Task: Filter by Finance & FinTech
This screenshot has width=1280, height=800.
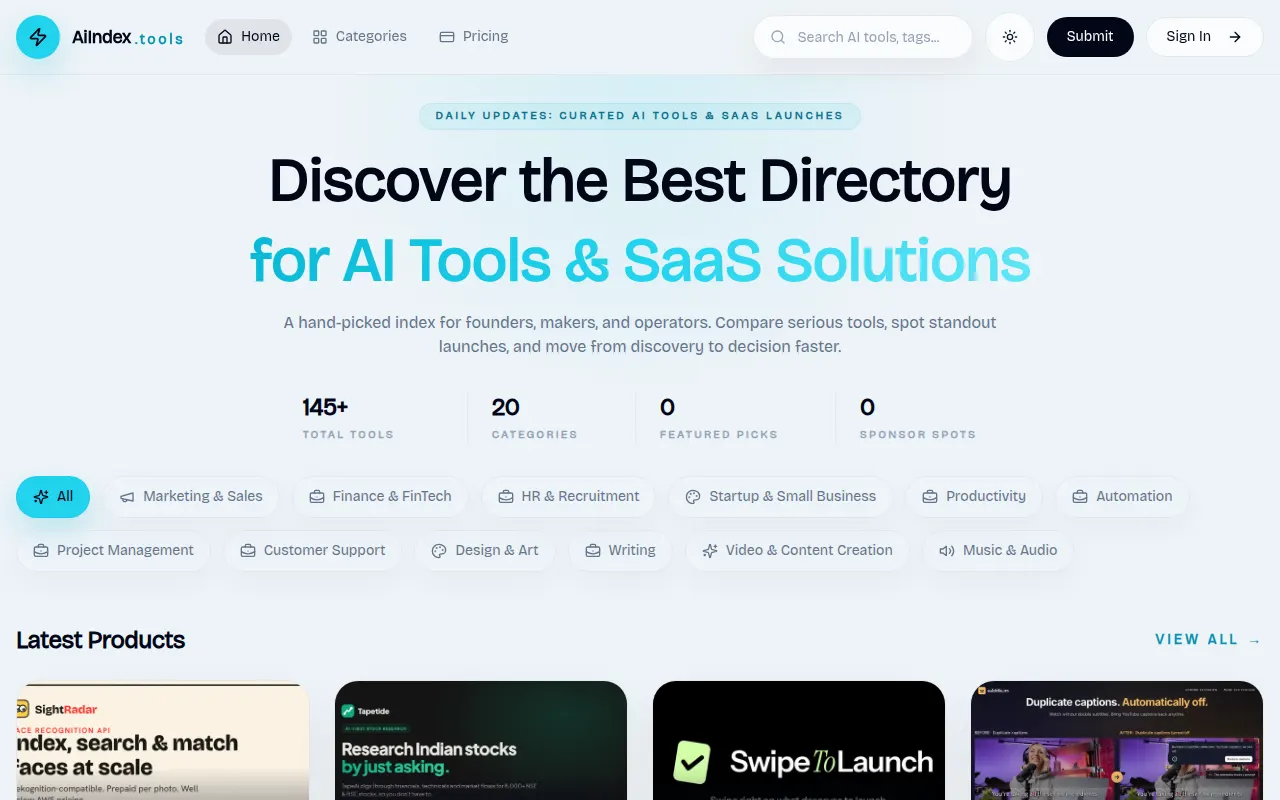Action: coord(380,497)
